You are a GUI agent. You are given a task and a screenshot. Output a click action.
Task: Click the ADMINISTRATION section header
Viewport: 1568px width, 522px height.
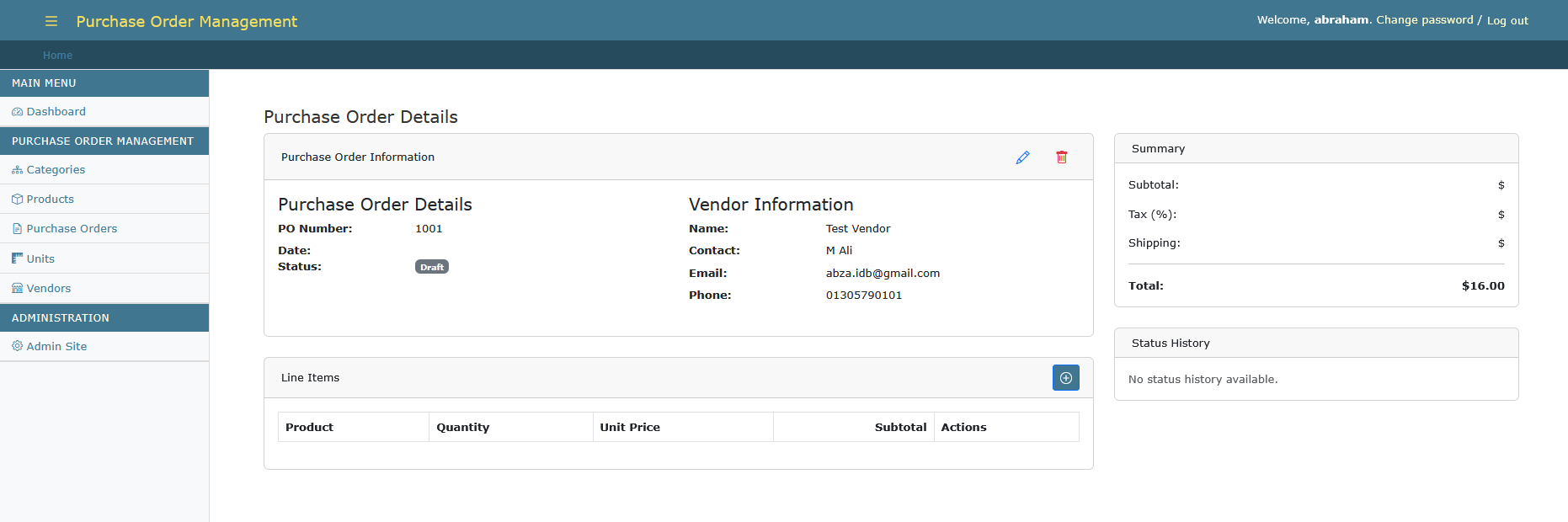(x=104, y=318)
